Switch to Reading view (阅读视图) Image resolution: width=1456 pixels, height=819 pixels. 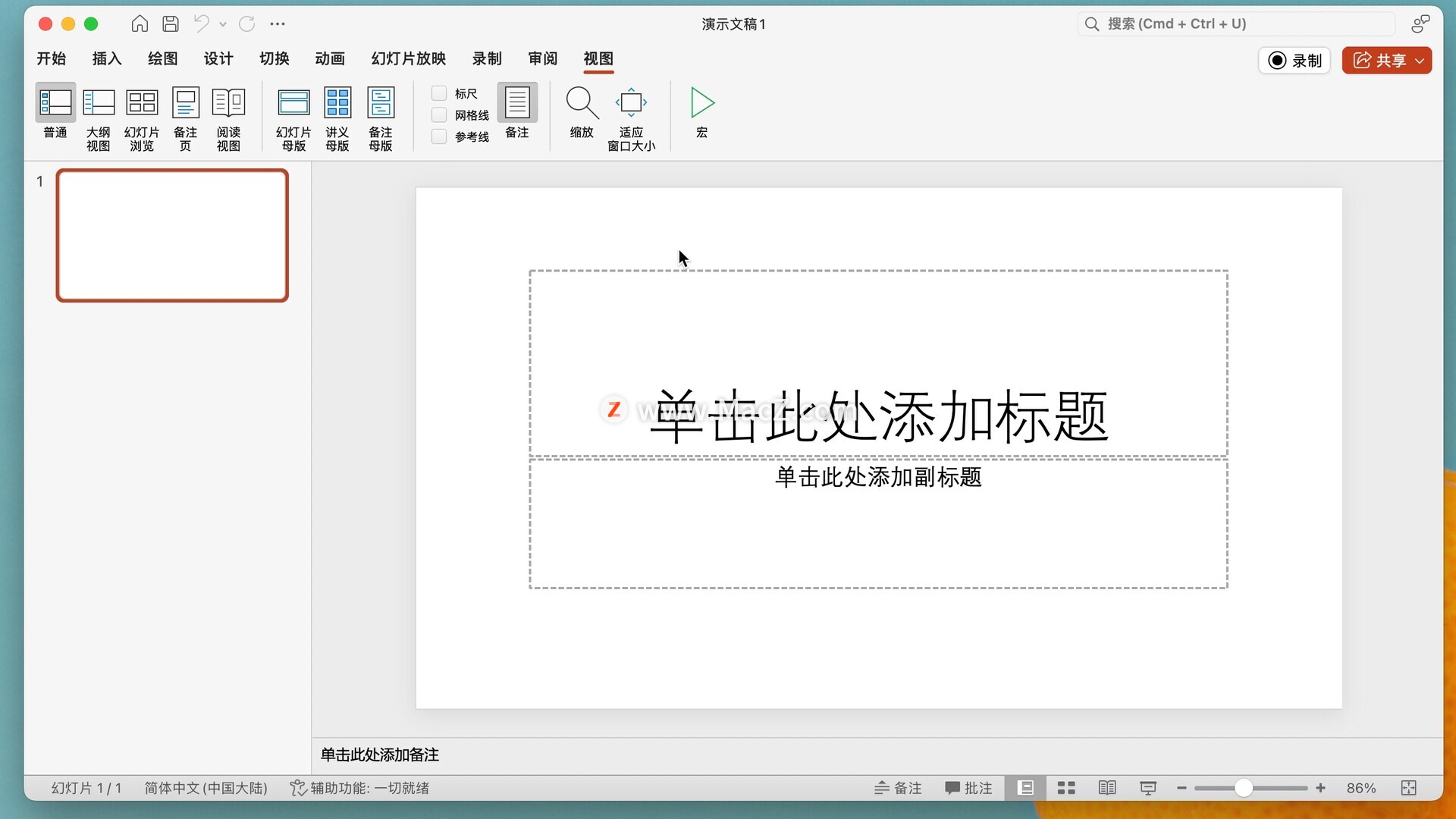(x=228, y=119)
